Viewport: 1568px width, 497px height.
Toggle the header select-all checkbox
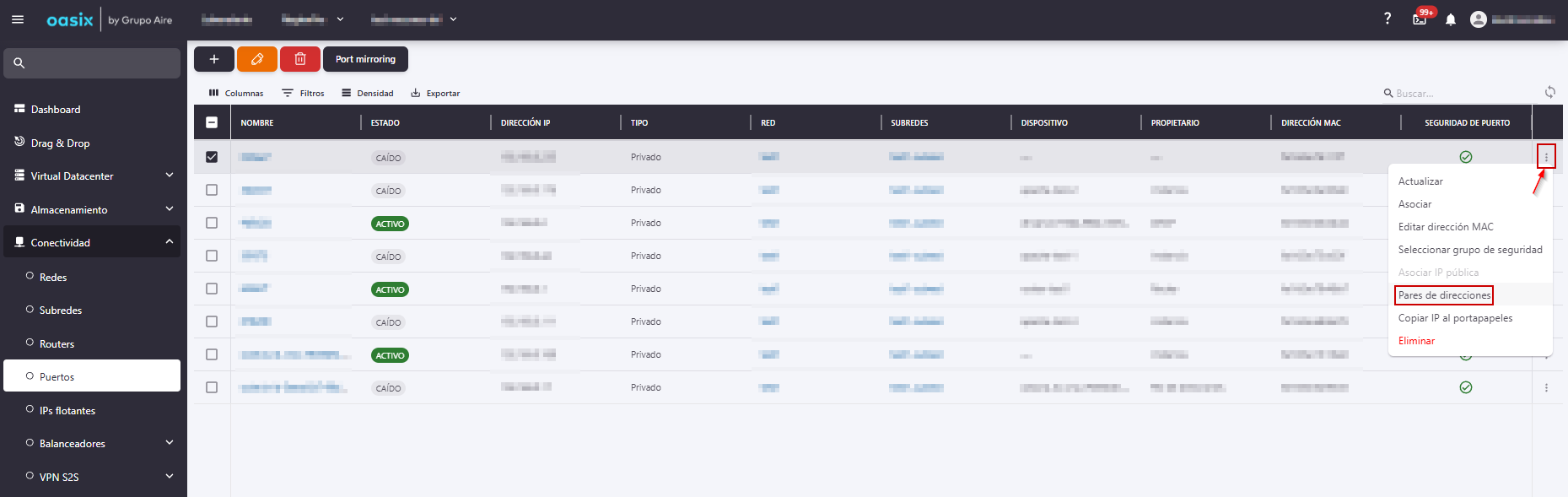tap(212, 122)
